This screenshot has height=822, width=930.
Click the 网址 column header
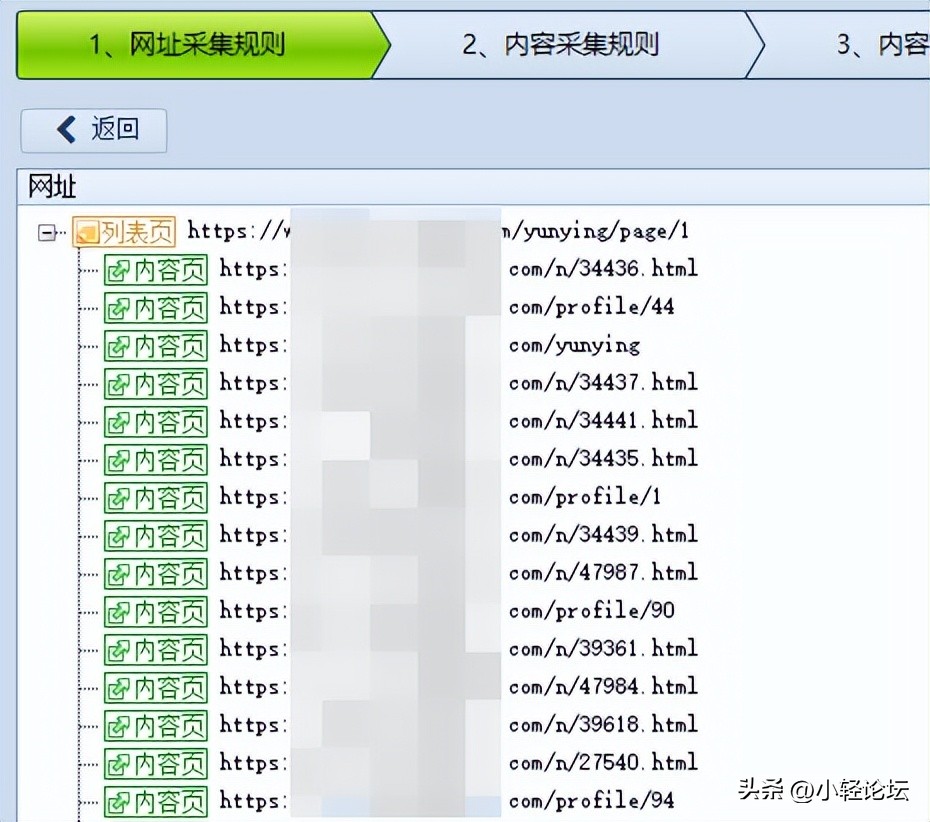[473, 187]
